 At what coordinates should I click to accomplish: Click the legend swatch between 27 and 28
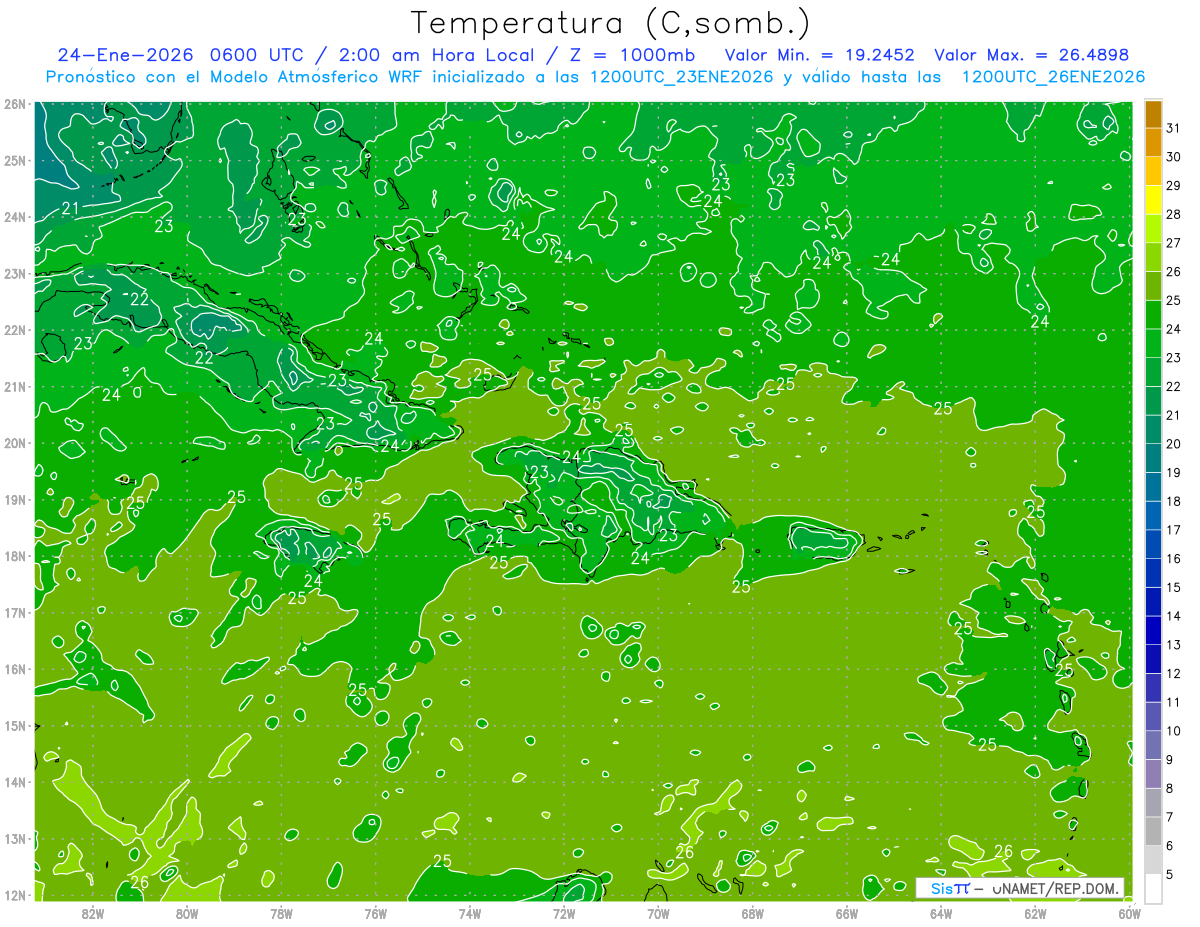click(1153, 229)
